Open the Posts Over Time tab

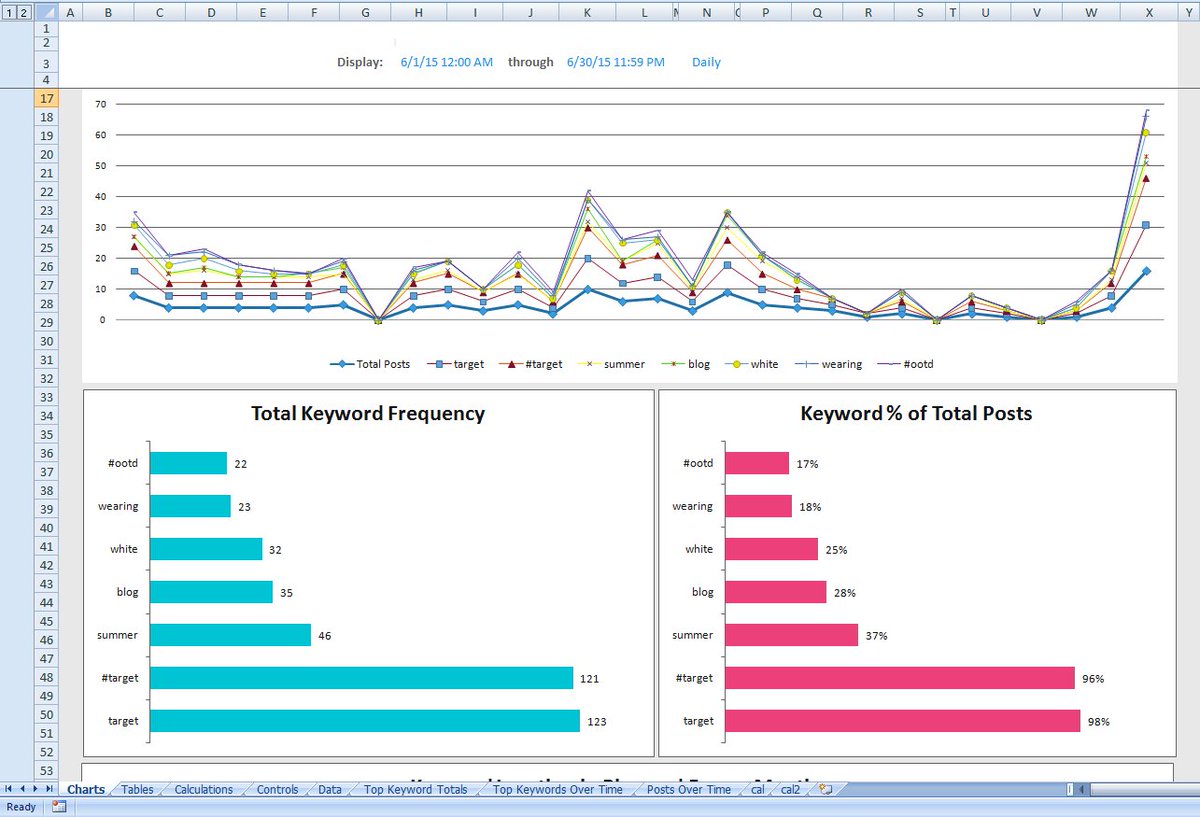(688, 789)
